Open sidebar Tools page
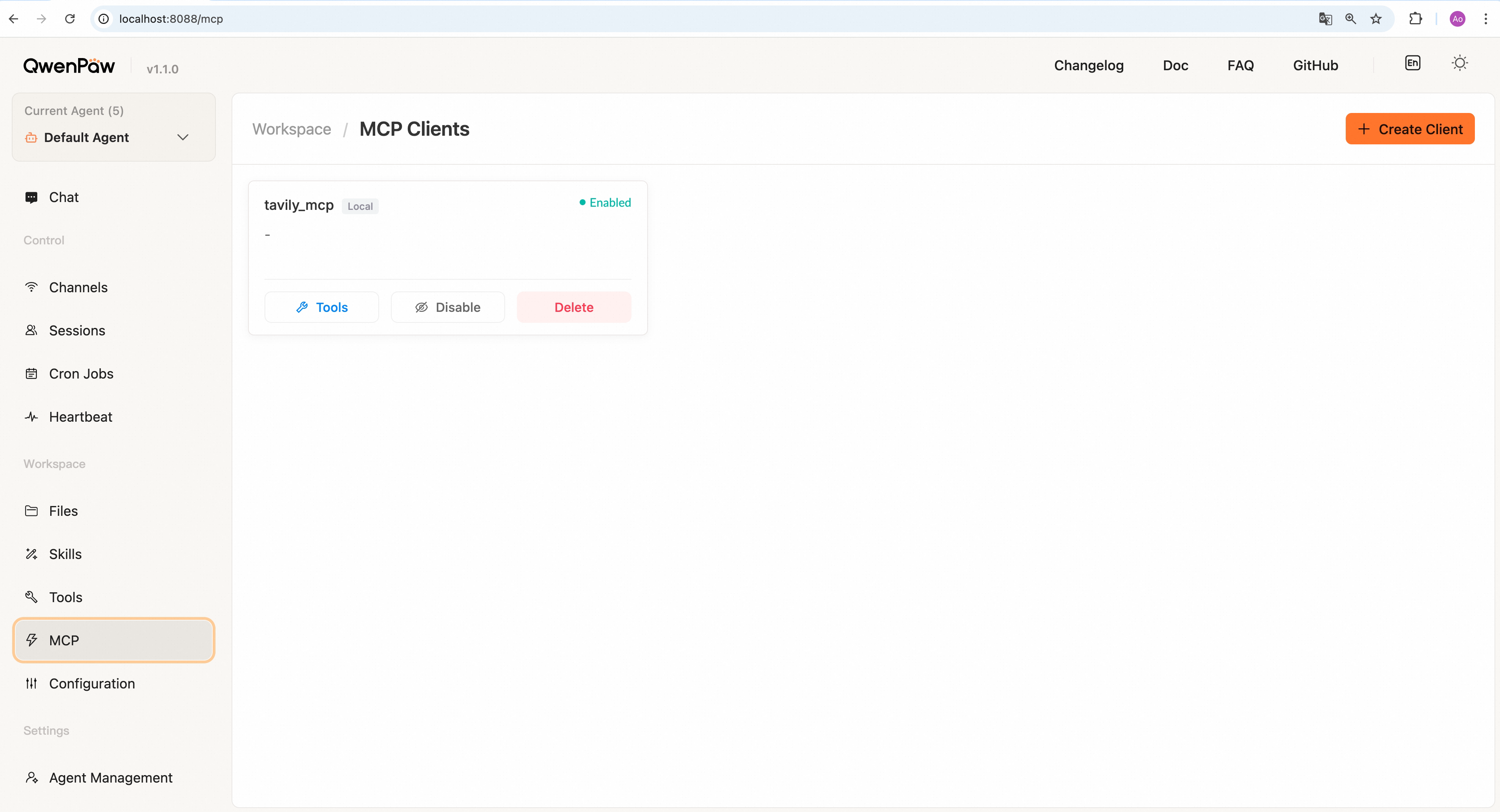 (x=65, y=597)
